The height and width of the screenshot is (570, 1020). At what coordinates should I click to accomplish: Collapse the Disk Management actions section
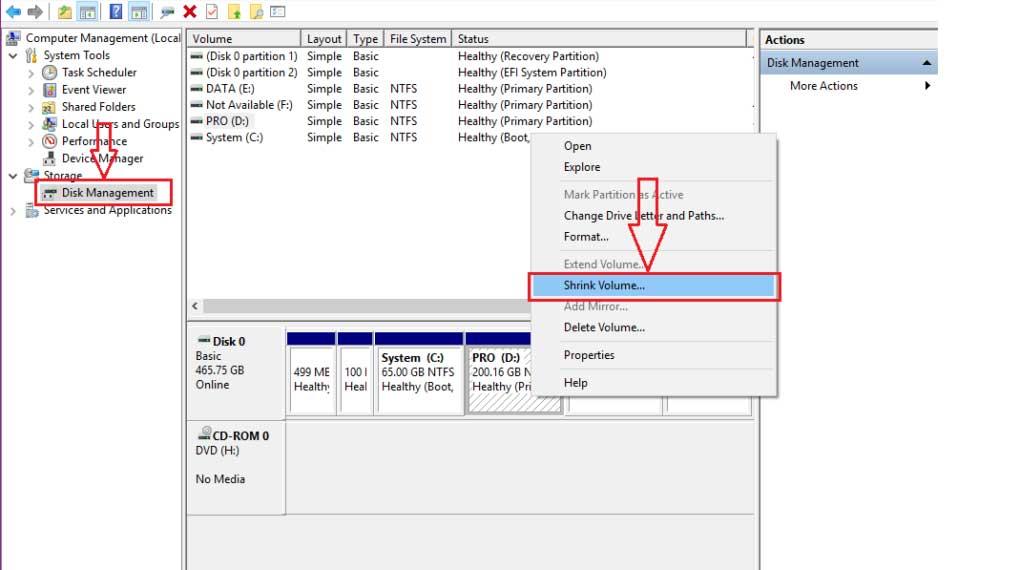tap(926, 63)
